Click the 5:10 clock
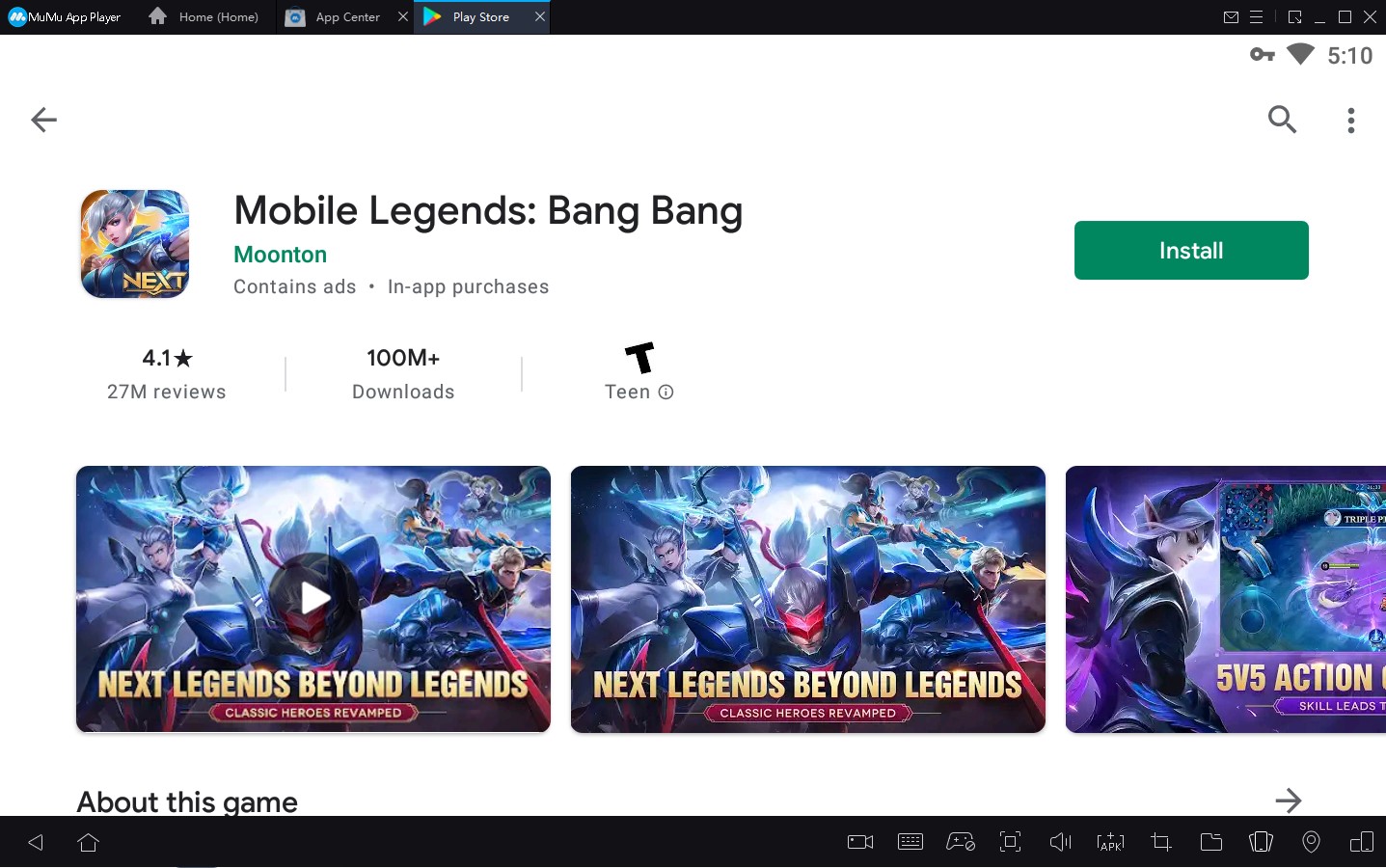The image size is (1386, 868). [1349, 56]
